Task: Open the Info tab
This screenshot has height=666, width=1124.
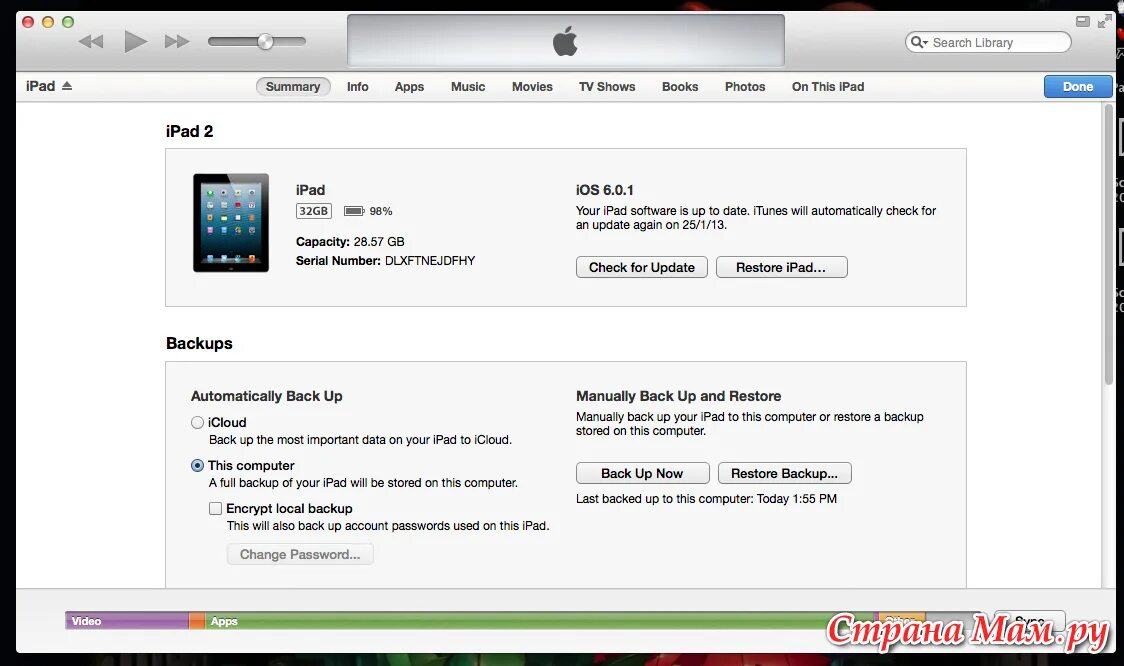Action: 358,87
